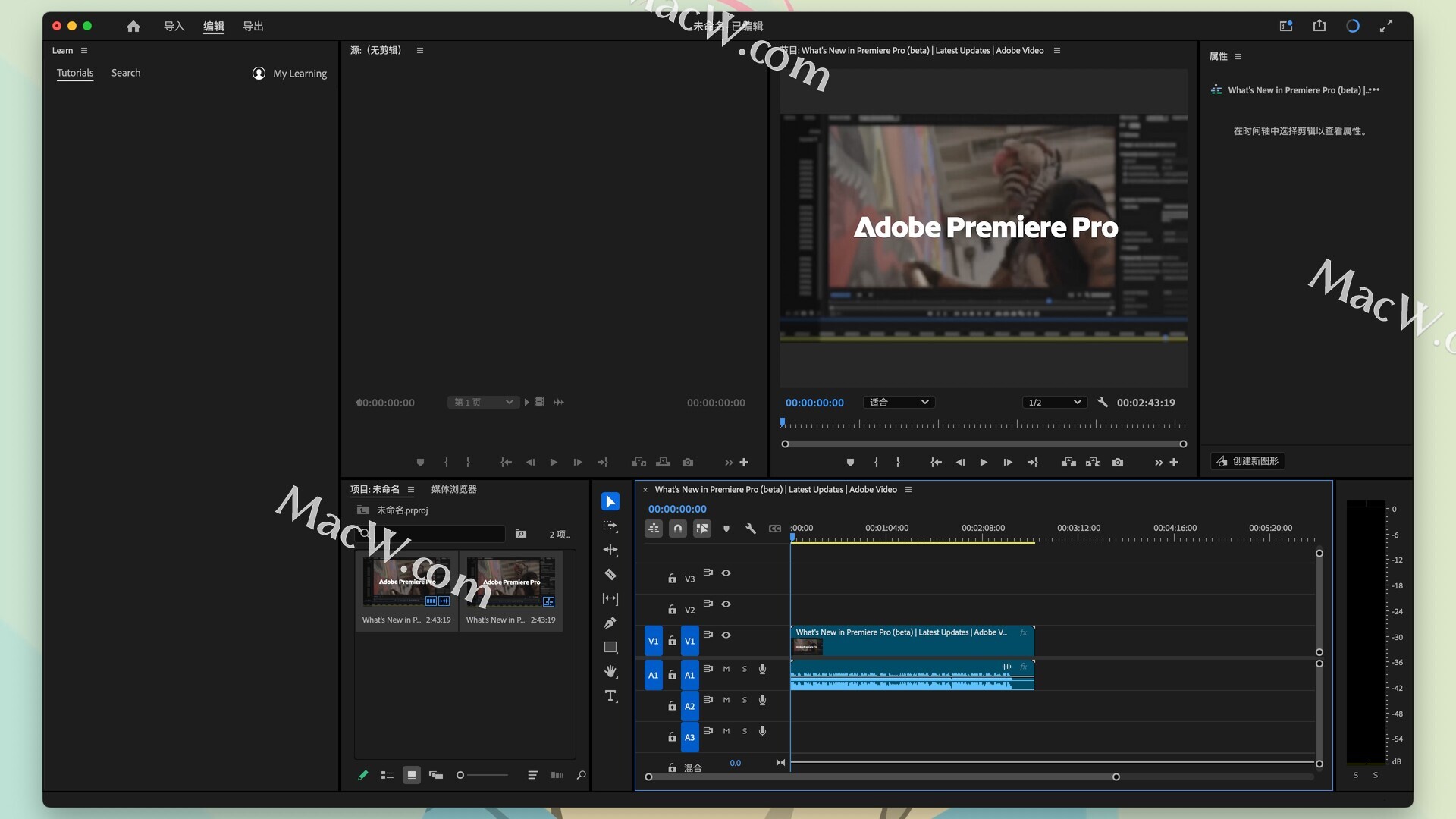
Task: Hide track V1 output eye
Action: [x=726, y=635]
